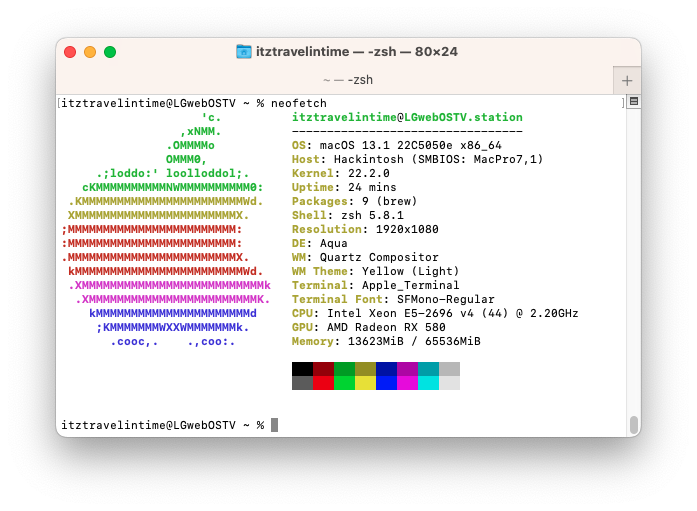Click the 'neofetch' command text
This screenshot has width=697, height=511.
point(299,104)
